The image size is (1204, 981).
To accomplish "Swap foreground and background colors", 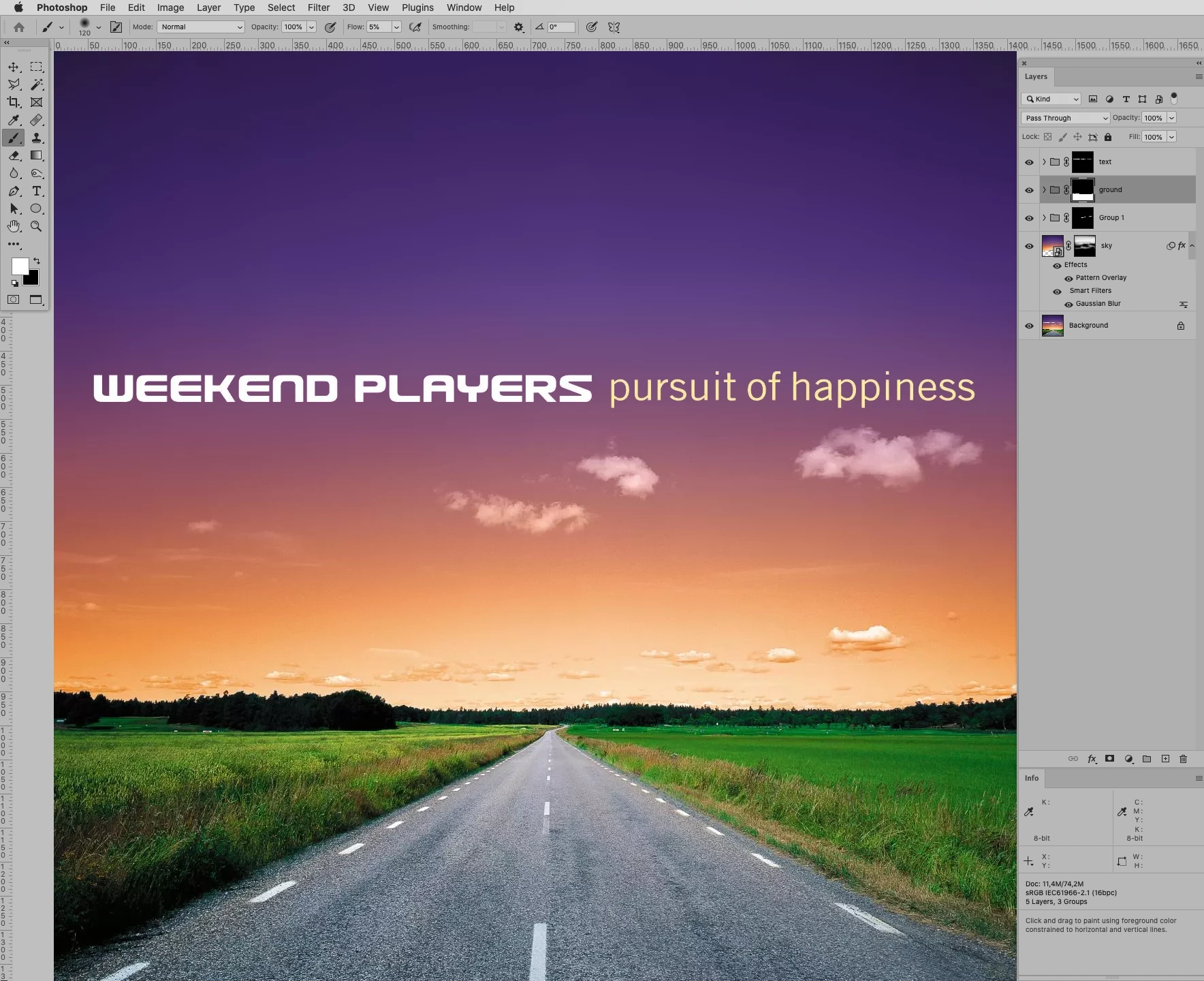I will coord(37,261).
